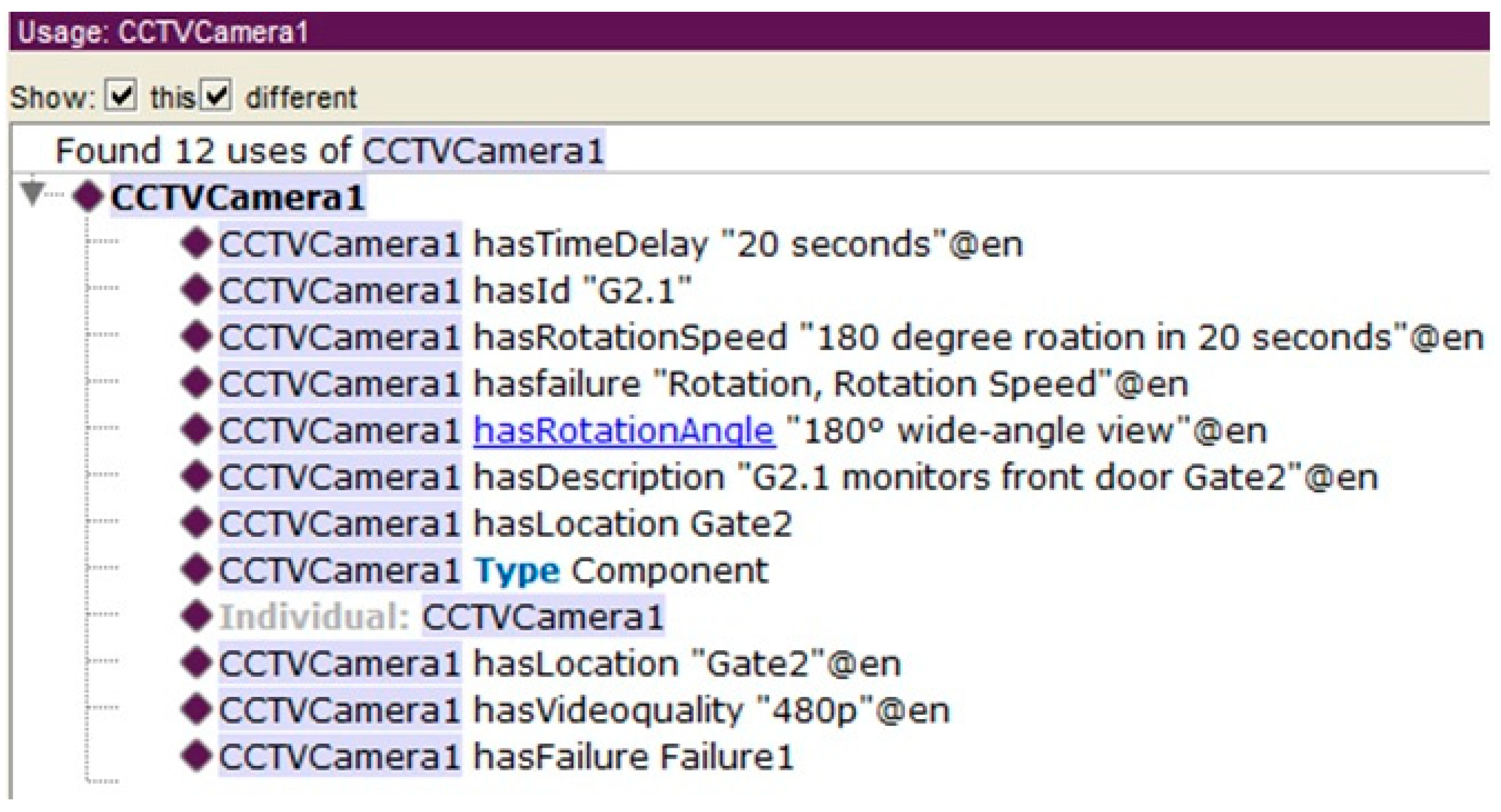Screen dimensions: 1501x812
Task: Open the hasRotationAngle property link
Action: [624, 429]
